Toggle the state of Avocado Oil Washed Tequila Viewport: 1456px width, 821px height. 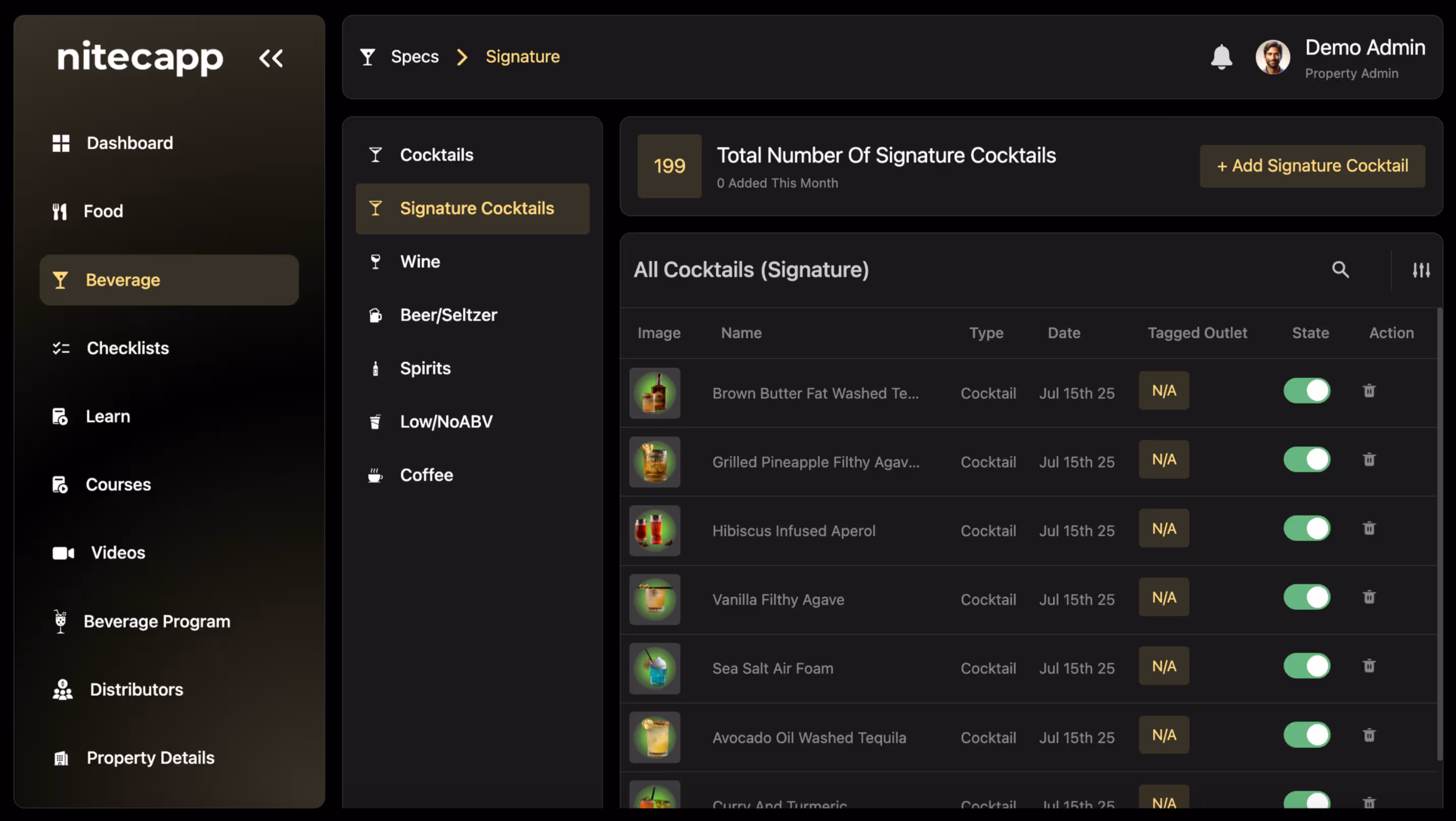(1306, 735)
